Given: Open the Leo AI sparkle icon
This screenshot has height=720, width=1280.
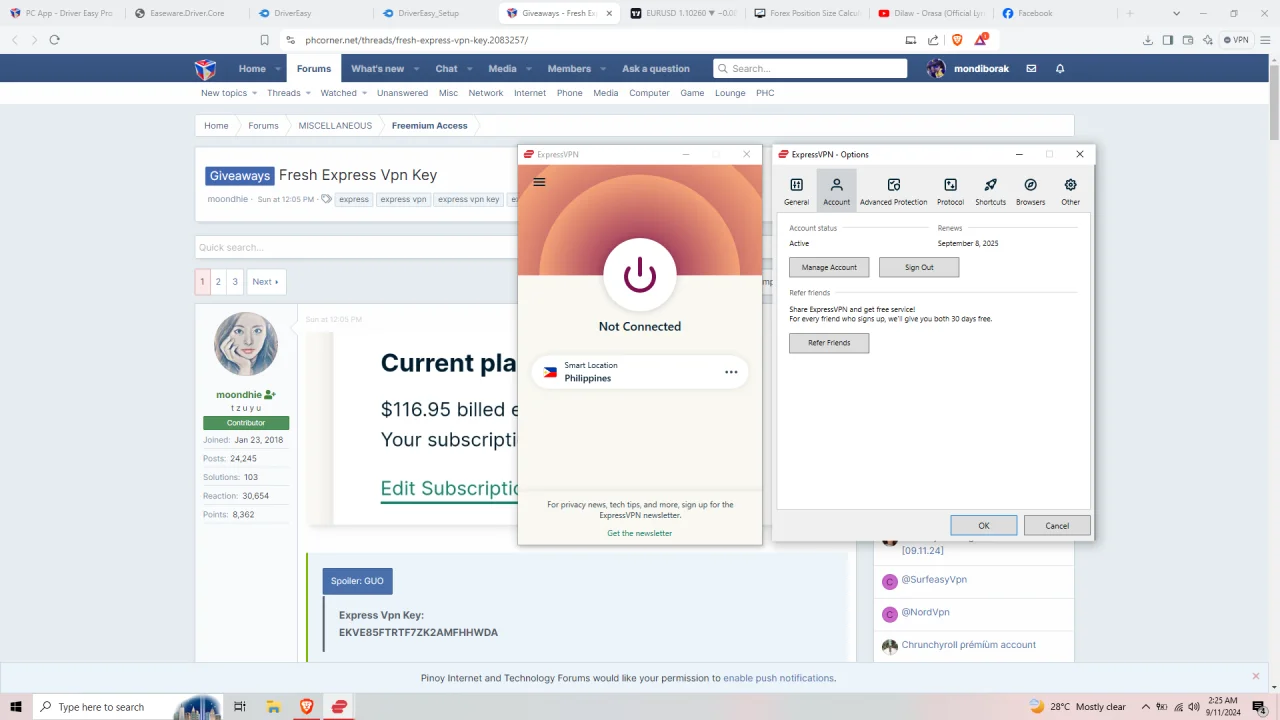Looking at the screenshot, I should coord(1208,40).
